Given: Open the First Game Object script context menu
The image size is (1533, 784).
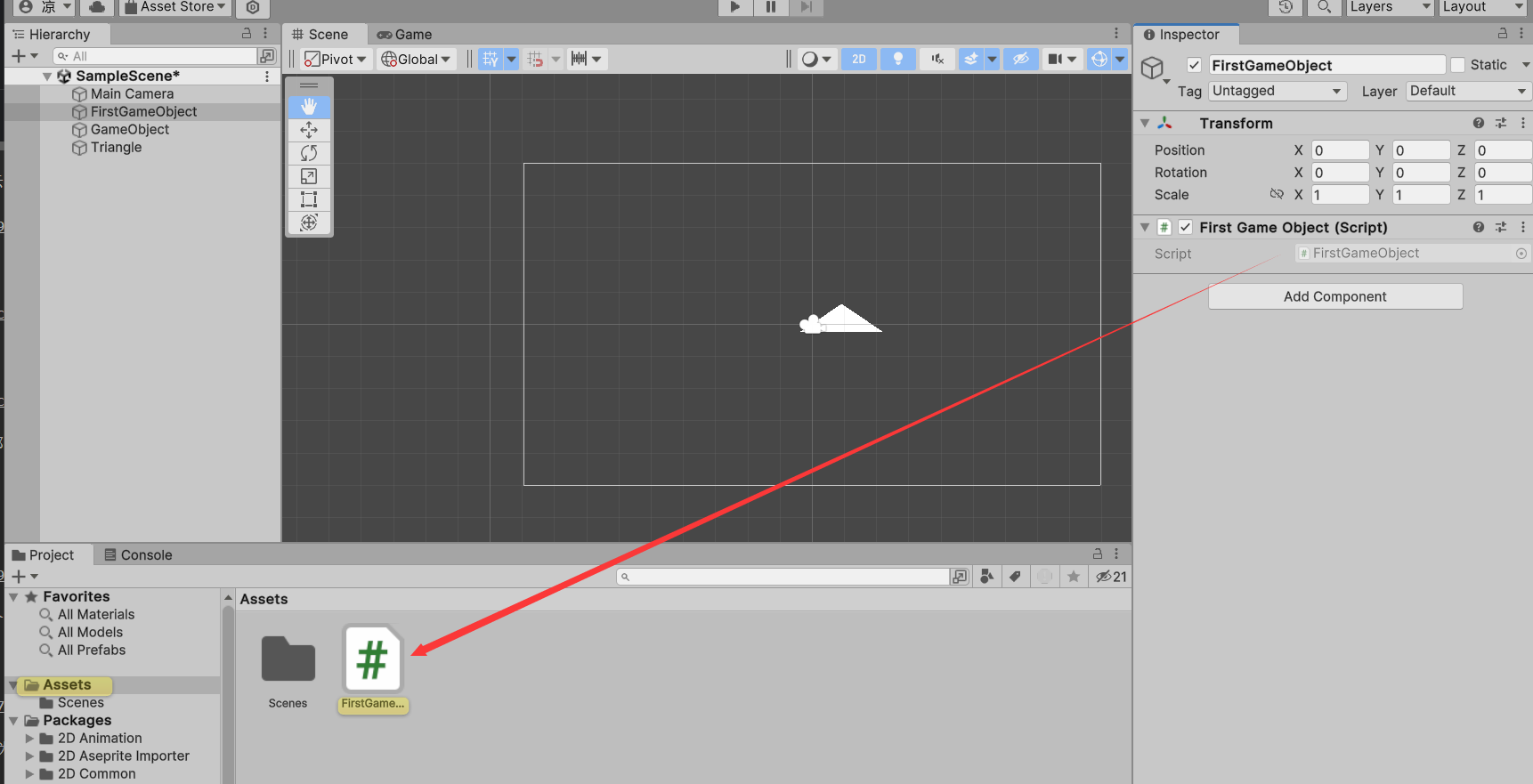Looking at the screenshot, I should point(1523,227).
